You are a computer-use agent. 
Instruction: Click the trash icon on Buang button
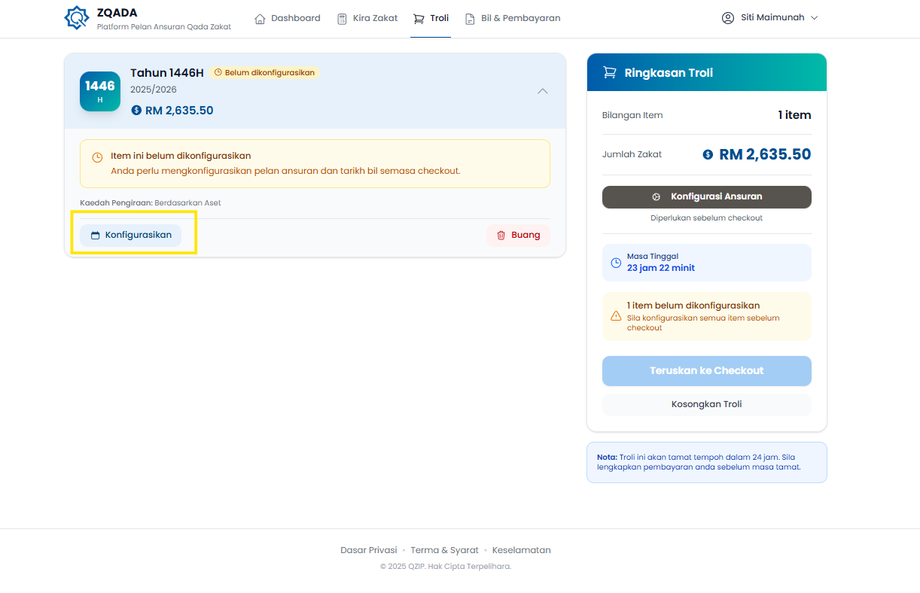click(x=501, y=235)
